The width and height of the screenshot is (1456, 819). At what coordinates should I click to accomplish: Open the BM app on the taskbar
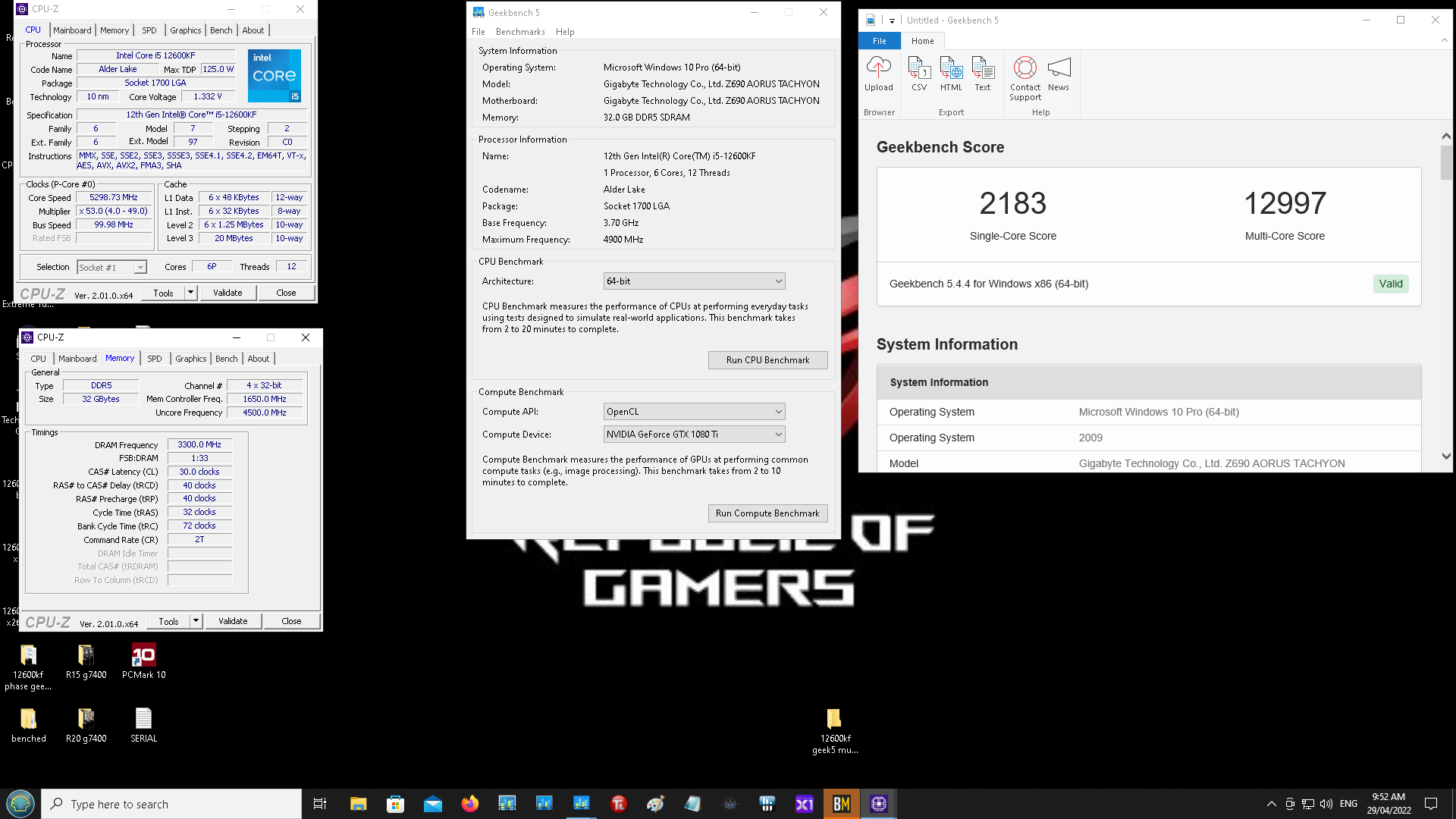tap(841, 804)
